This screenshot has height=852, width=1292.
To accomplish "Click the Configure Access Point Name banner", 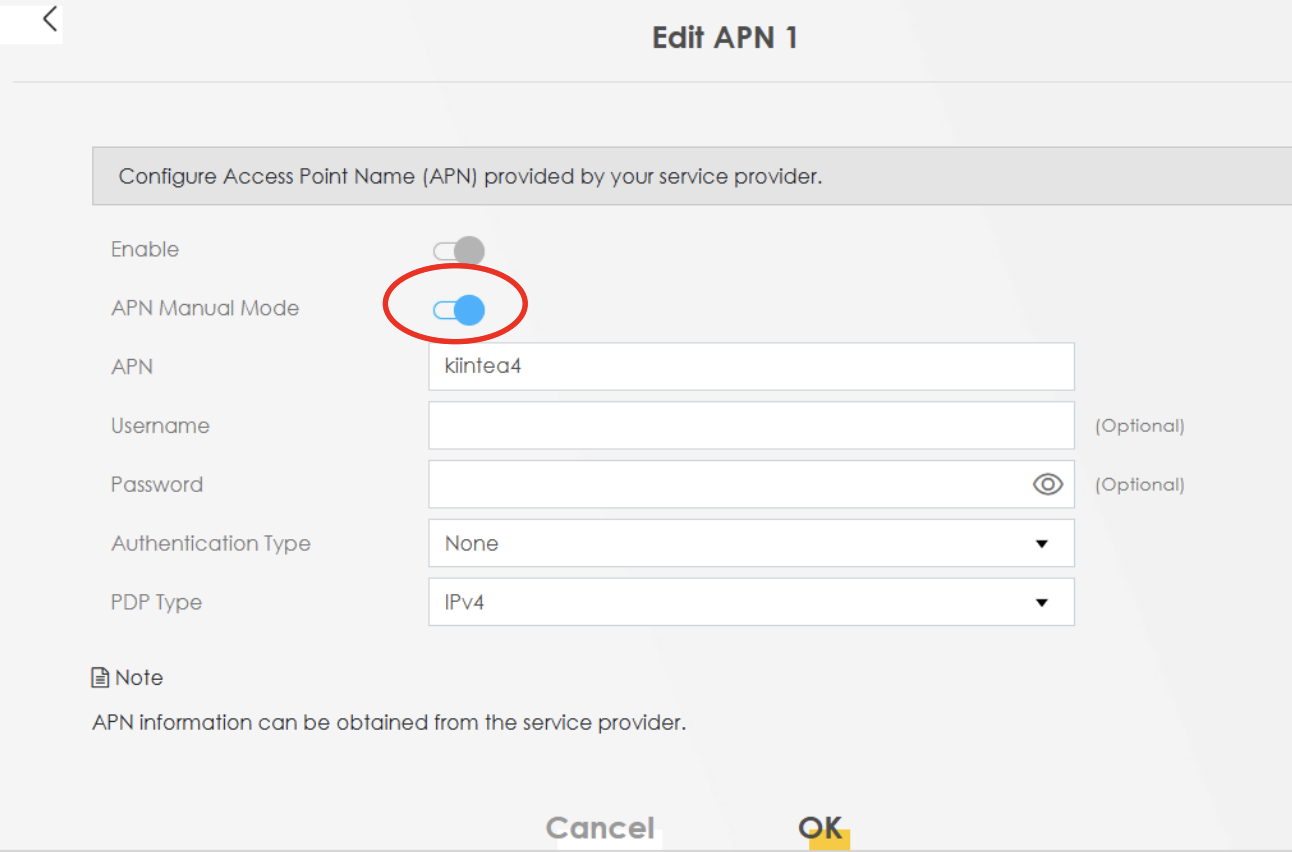I will 470,177.
